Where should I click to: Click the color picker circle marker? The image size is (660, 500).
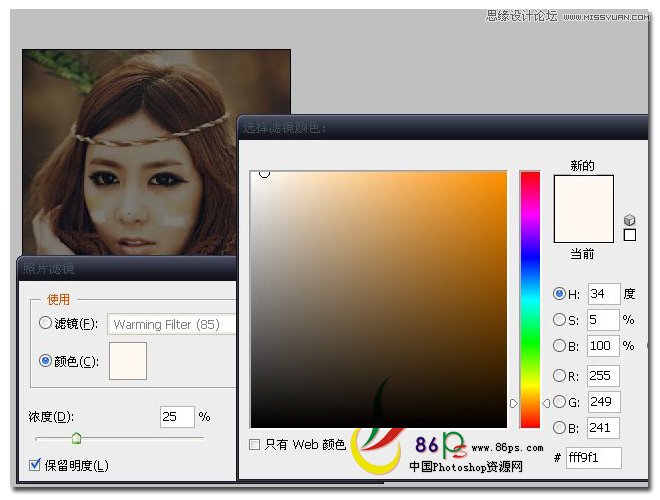[x=264, y=173]
